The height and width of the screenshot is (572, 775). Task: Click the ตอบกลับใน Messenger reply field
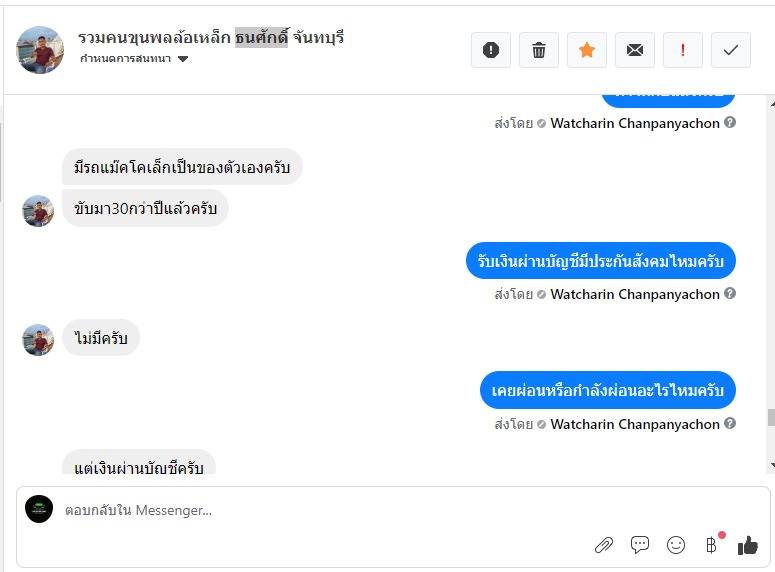point(300,510)
